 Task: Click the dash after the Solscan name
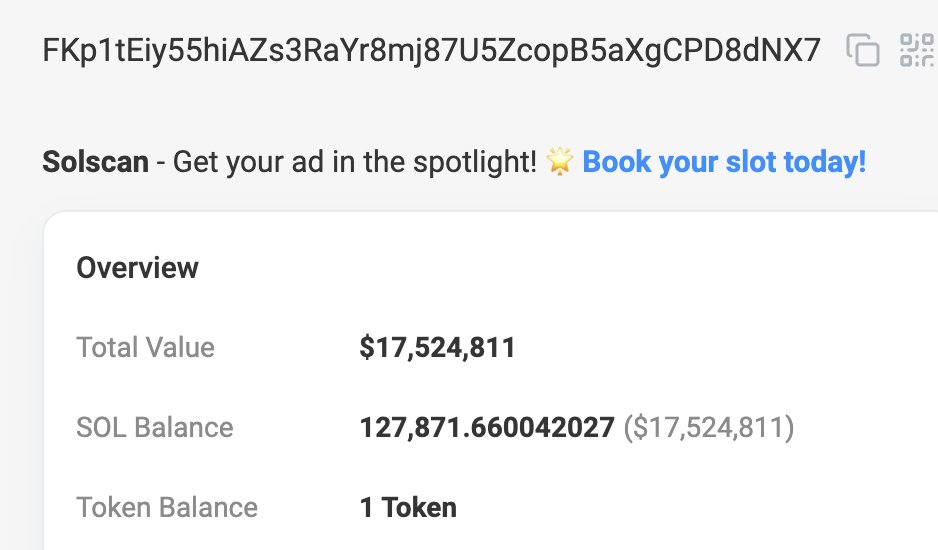click(x=161, y=162)
